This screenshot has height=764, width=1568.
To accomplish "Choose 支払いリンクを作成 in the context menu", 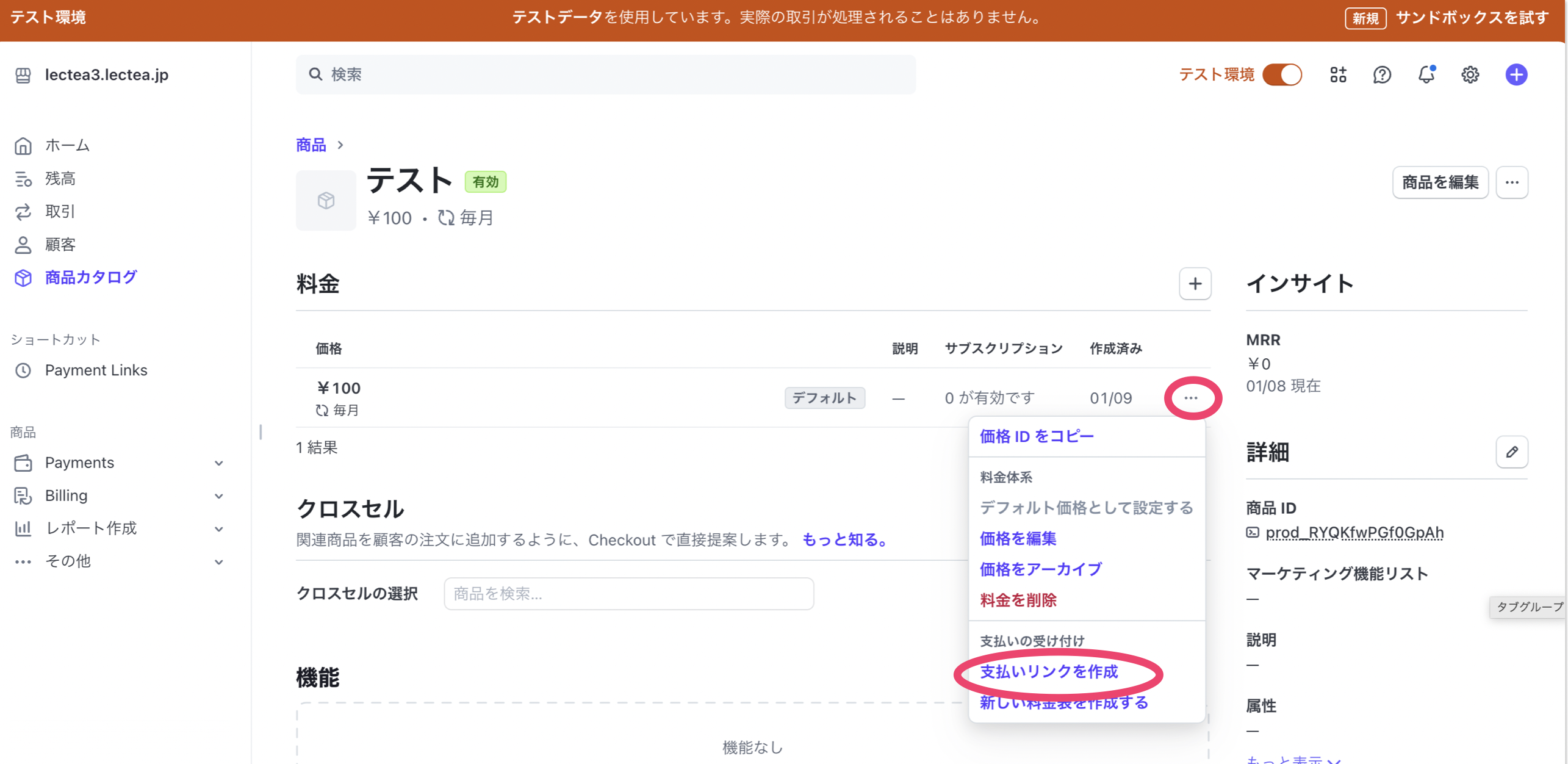I will [x=1049, y=672].
